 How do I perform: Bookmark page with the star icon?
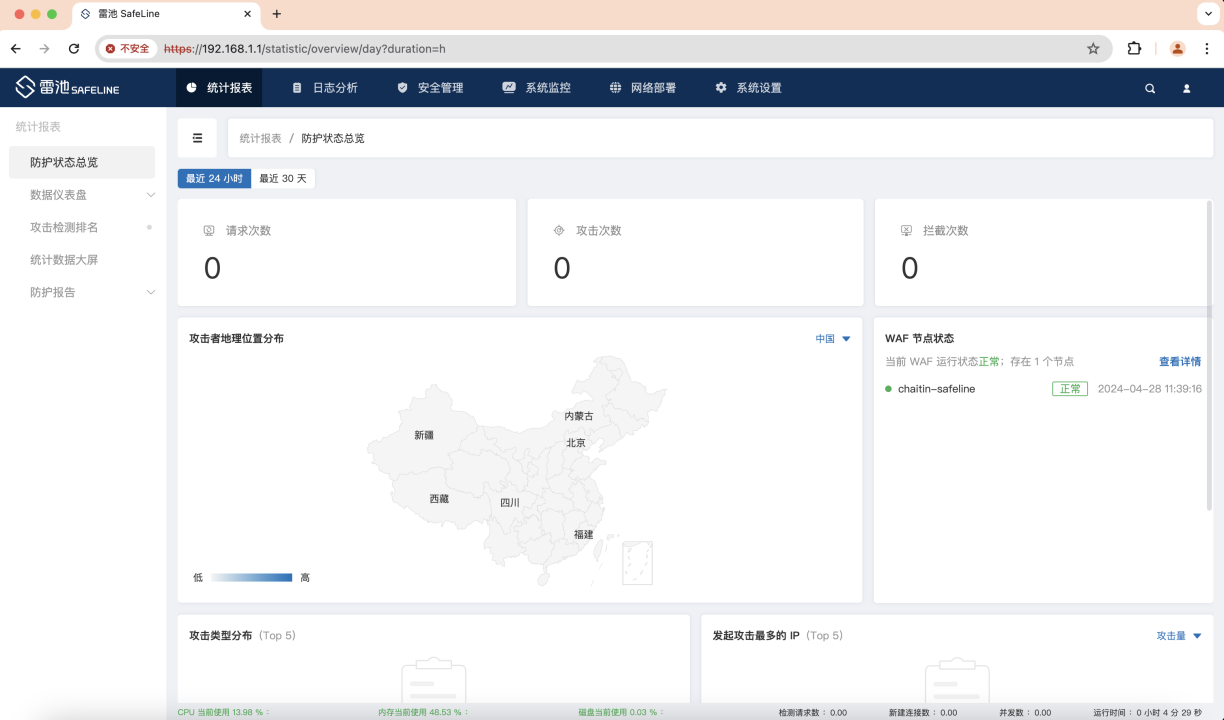(x=1093, y=48)
